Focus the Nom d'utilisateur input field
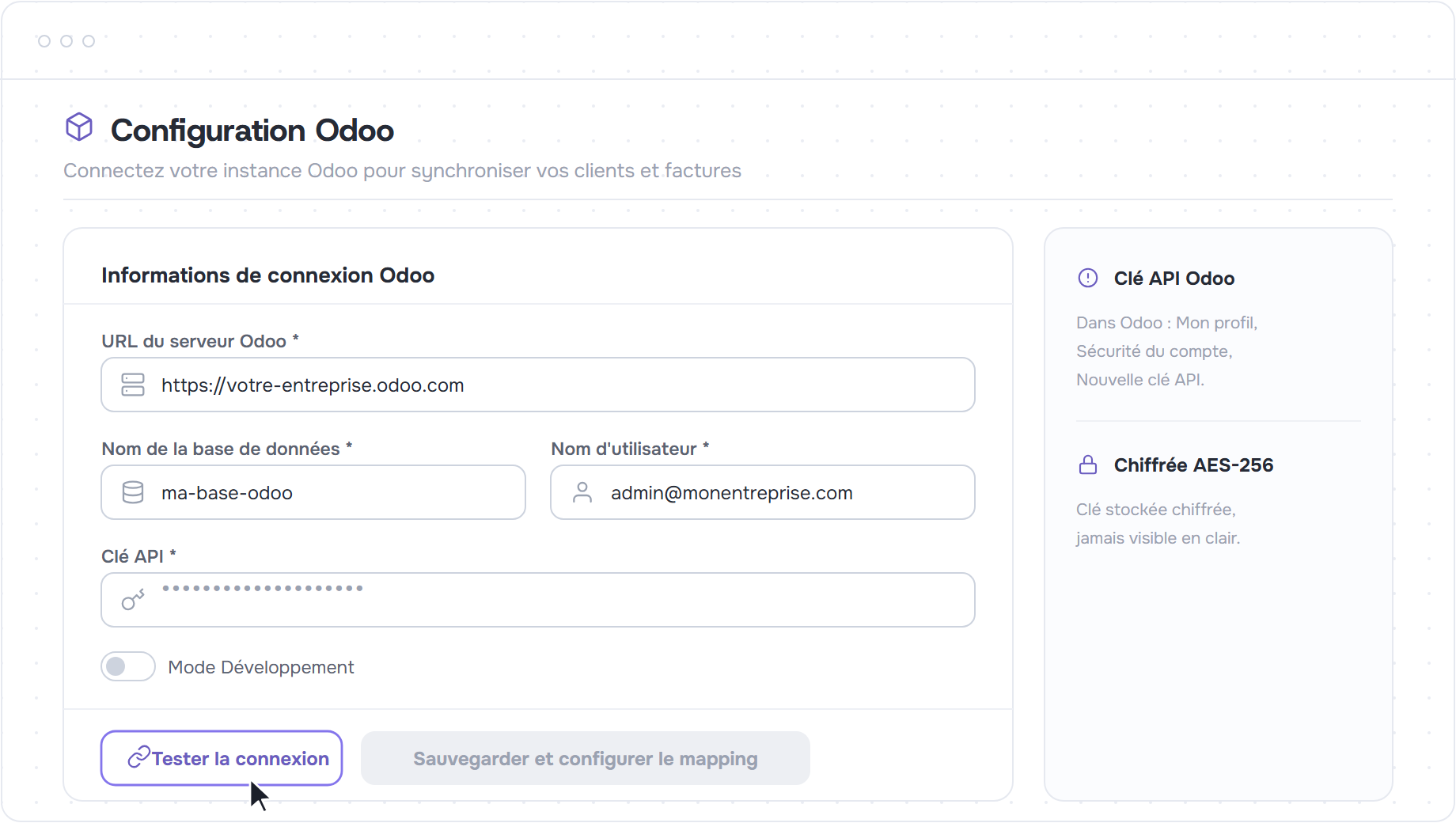The width and height of the screenshot is (1456, 823). [763, 492]
